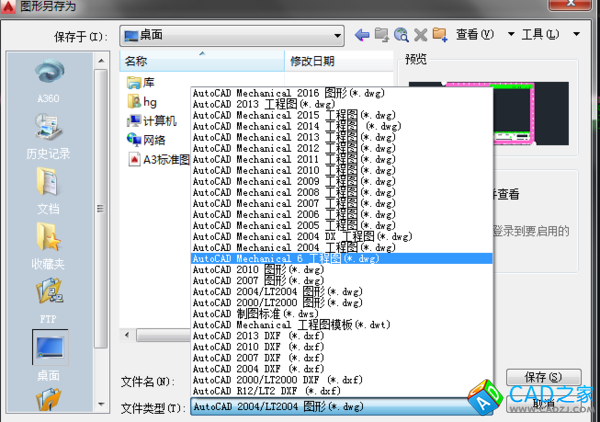Viewport: 600px width, 422px height.
Task: Choose AutoCAD R12/LT2 DXF (*.dxf)
Action: point(341,391)
